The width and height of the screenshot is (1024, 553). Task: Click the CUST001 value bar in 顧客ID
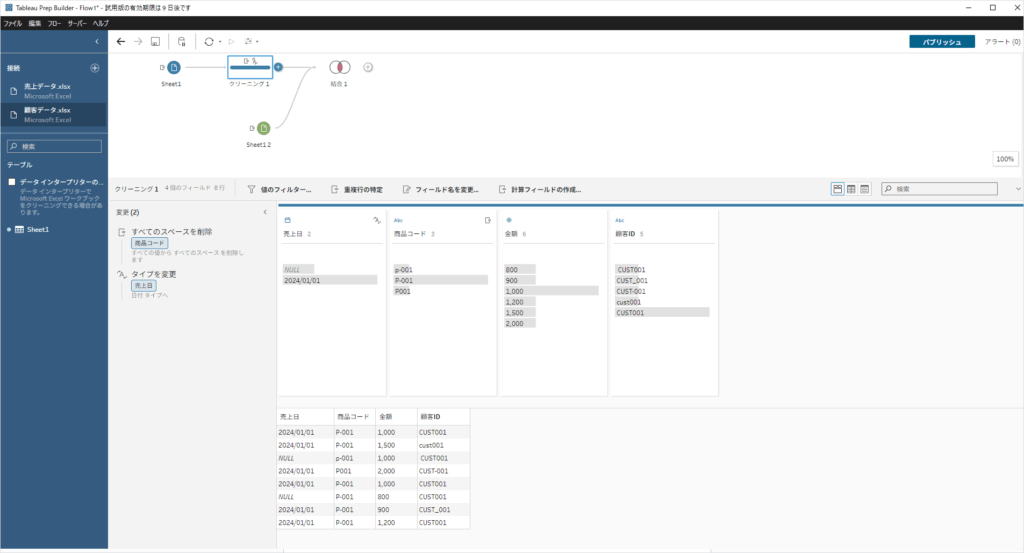point(662,312)
